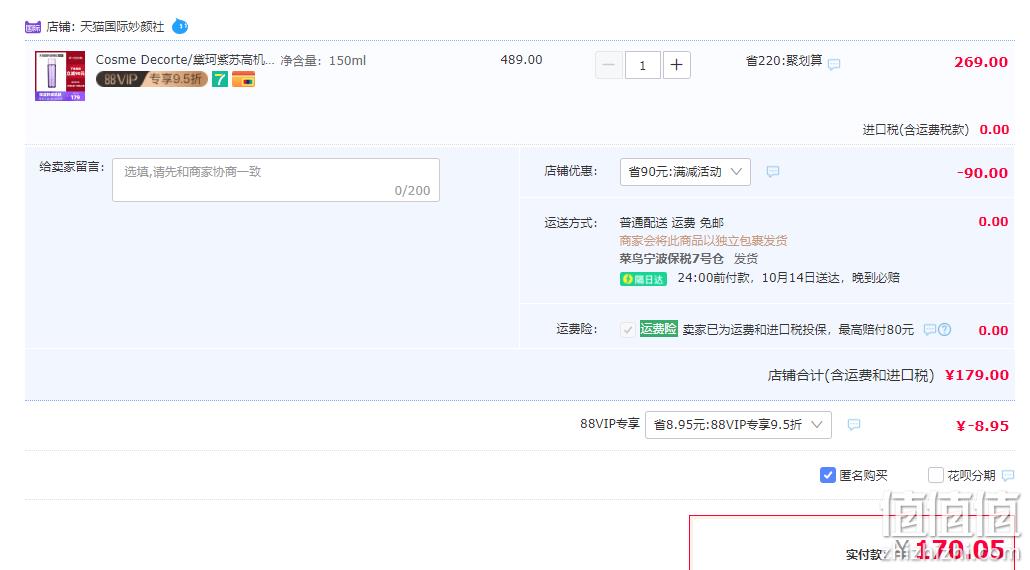Click the green 7-day return icon
This screenshot has width=1030, height=570.
click(219, 79)
